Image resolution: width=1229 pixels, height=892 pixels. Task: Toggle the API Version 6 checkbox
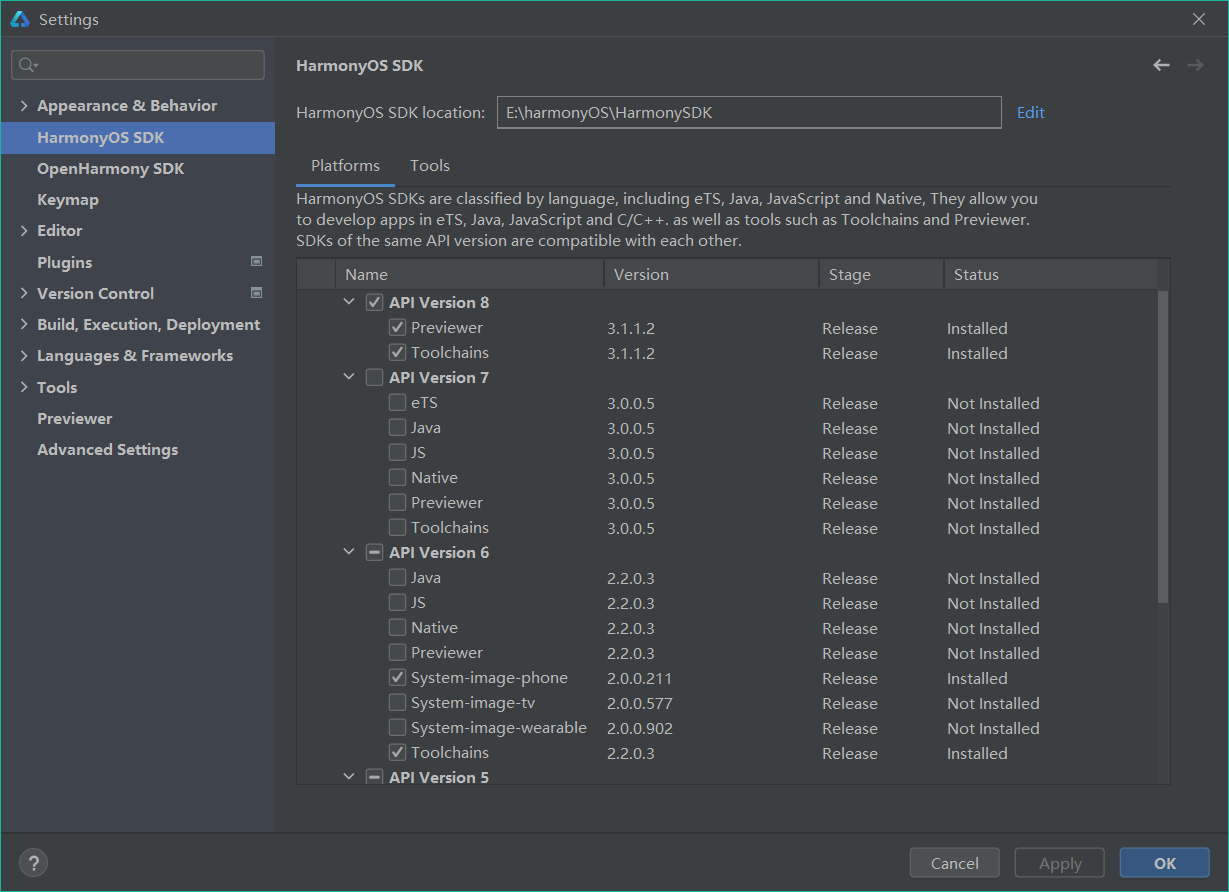[x=374, y=552]
